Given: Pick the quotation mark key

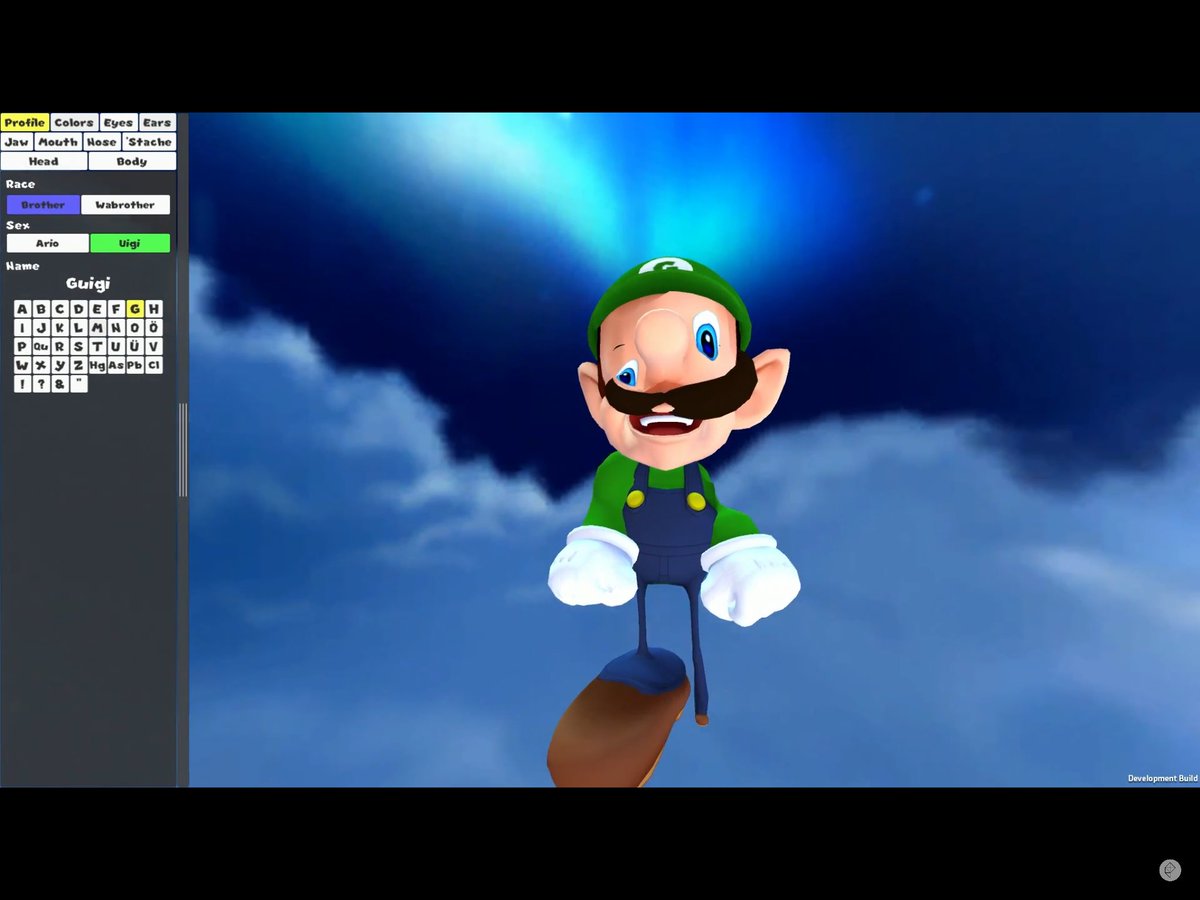Looking at the screenshot, I should (x=78, y=384).
